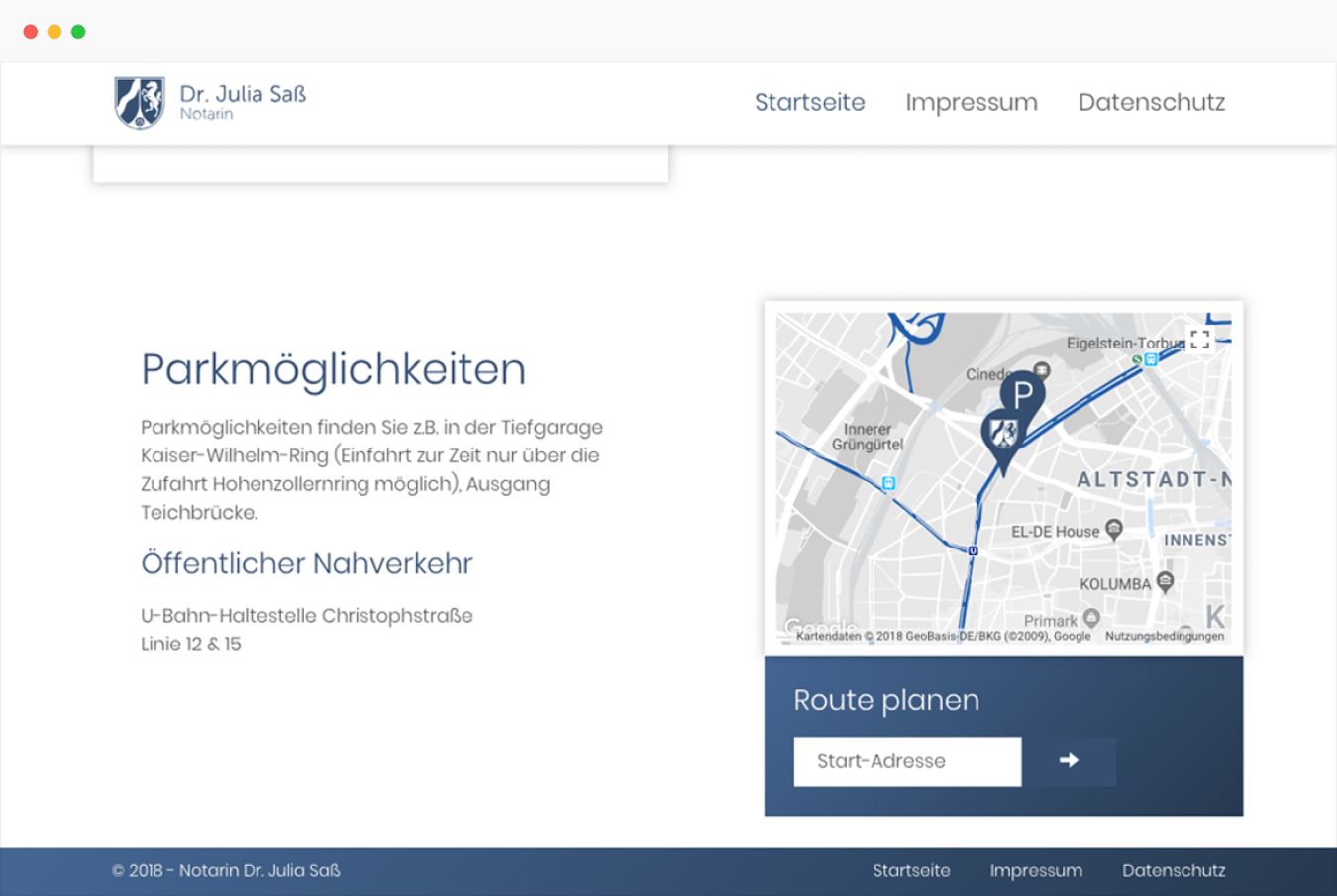Click the parking (P) map marker
Screen dimensions: 1337x896
[x=1023, y=394]
